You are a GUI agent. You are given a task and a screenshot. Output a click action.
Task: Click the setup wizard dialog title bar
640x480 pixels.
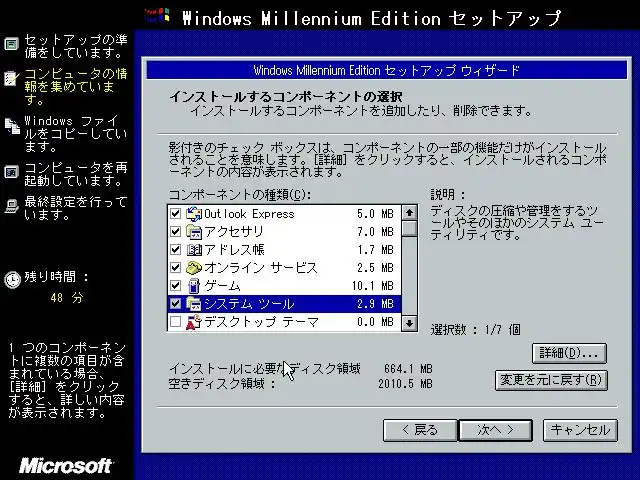coord(387,70)
